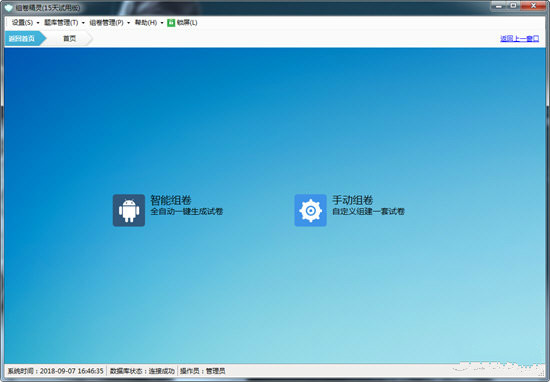Open the 题库管理(T) menu
The width and height of the screenshot is (550, 382).
[x=61, y=23]
